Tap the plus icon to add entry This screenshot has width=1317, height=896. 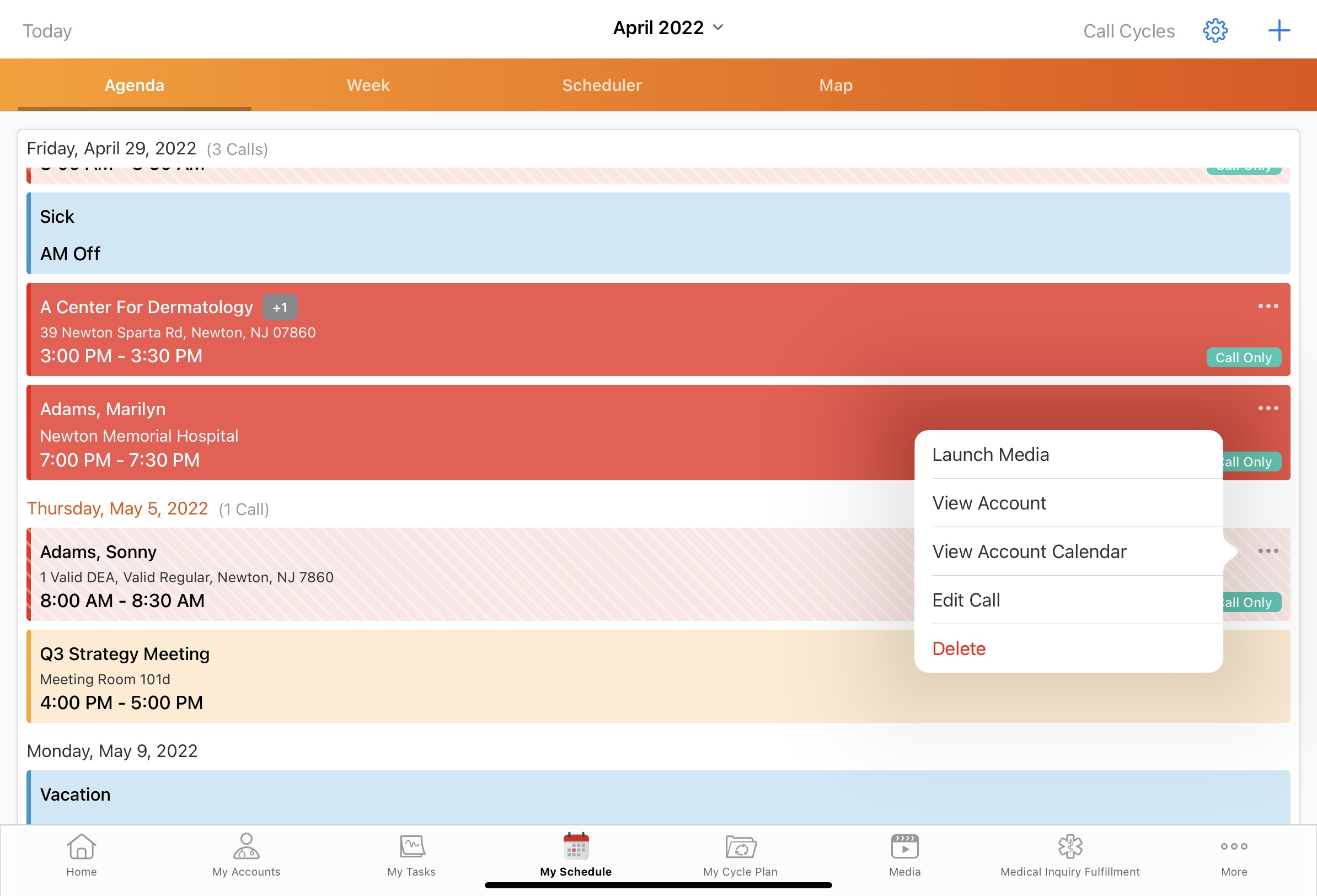tap(1278, 31)
